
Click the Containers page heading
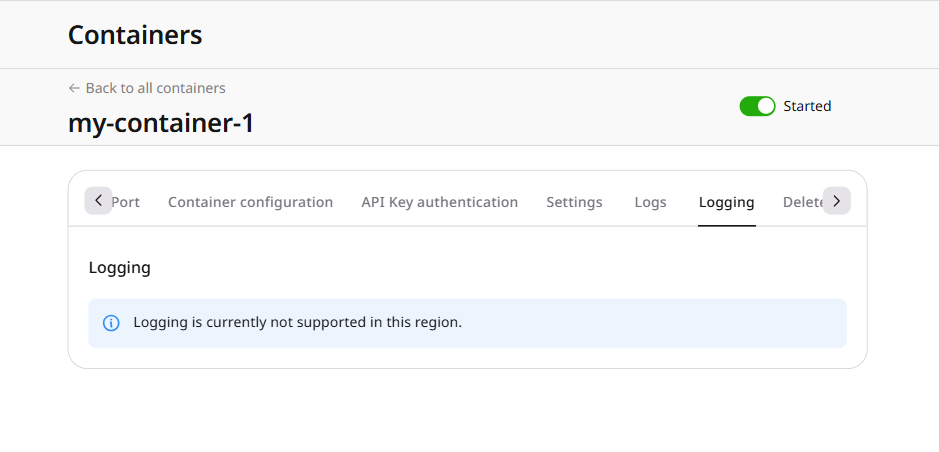135,35
